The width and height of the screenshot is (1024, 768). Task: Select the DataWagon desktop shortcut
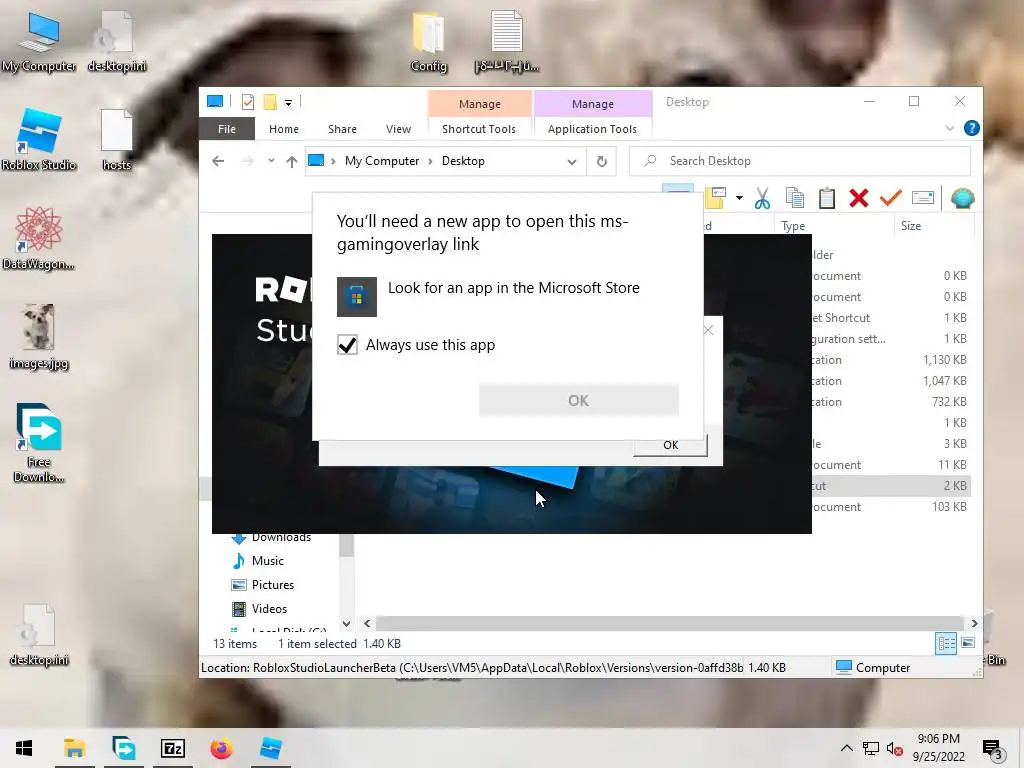coord(39,239)
